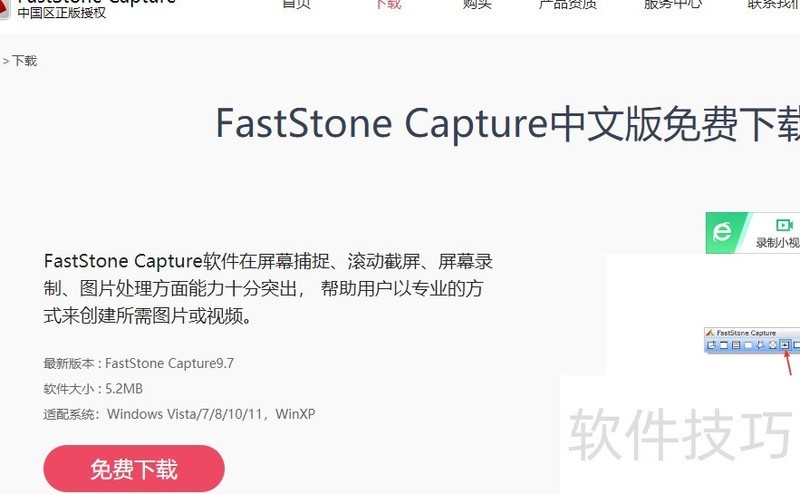The height and width of the screenshot is (494, 800).
Task: Click the 下载 breadcrumb link
Action: point(24,61)
